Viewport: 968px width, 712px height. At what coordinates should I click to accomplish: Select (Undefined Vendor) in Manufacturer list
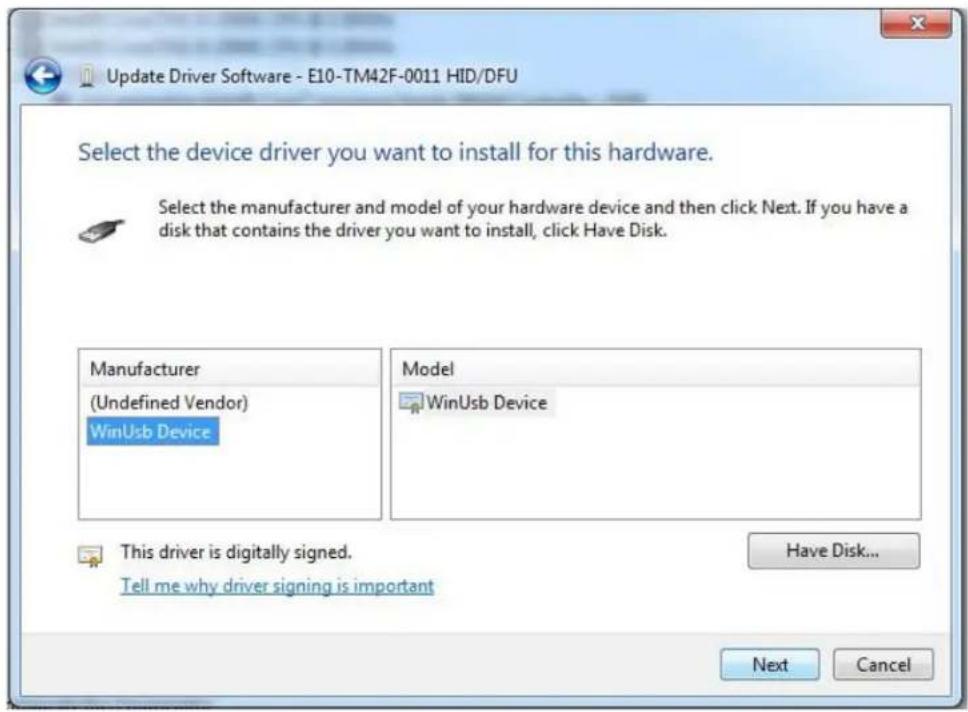(169, 403)
